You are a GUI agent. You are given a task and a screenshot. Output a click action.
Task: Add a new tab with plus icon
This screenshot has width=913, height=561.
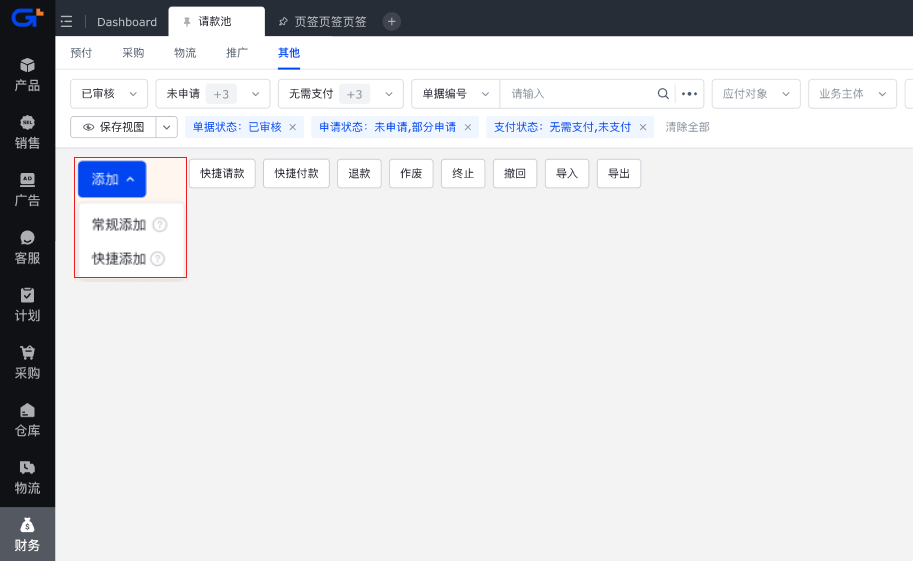click(x=392, y=22)
